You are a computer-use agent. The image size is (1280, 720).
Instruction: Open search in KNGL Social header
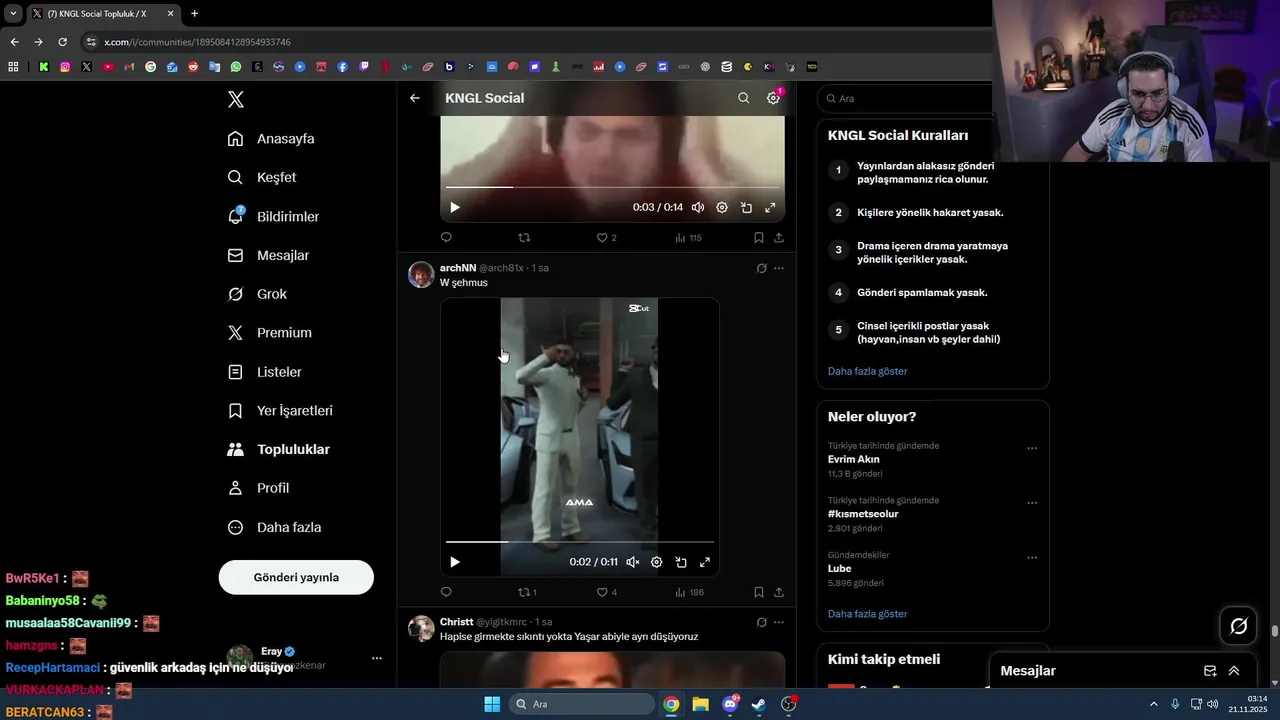743,98
